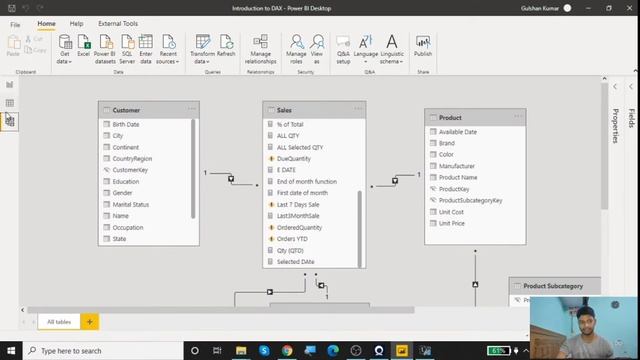Open Manage roles
The image size is (640, 360).
(x=296, y=49)
